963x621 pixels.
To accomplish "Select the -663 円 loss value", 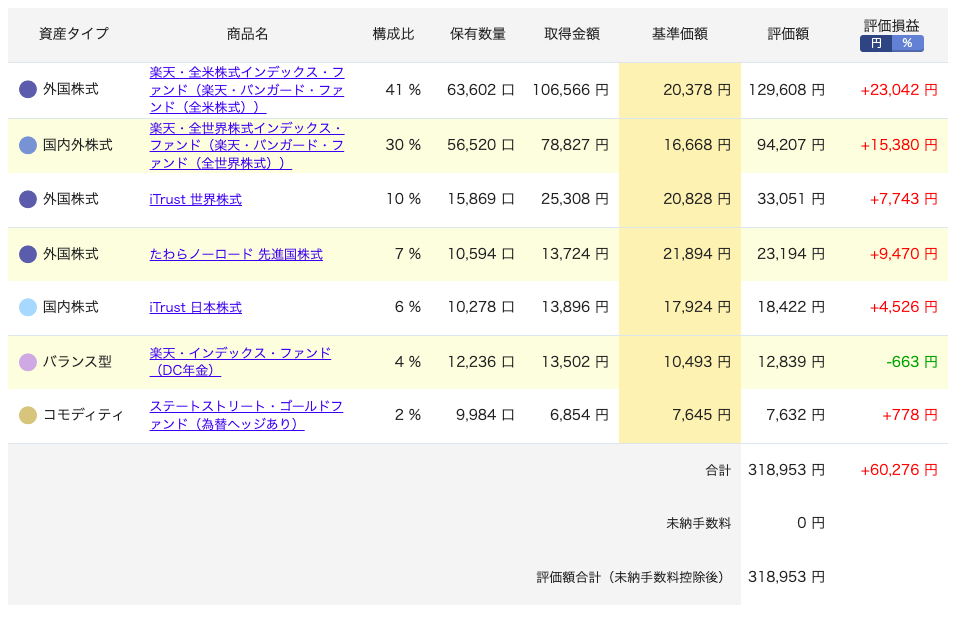I will point(912,362).
